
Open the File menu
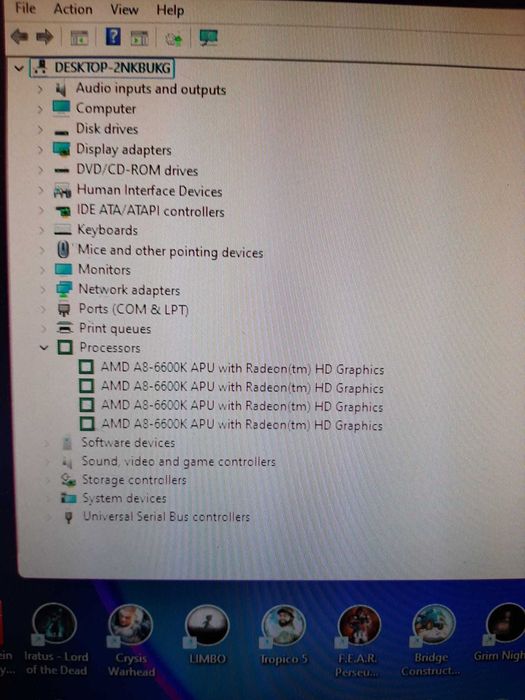coord(25,8)
